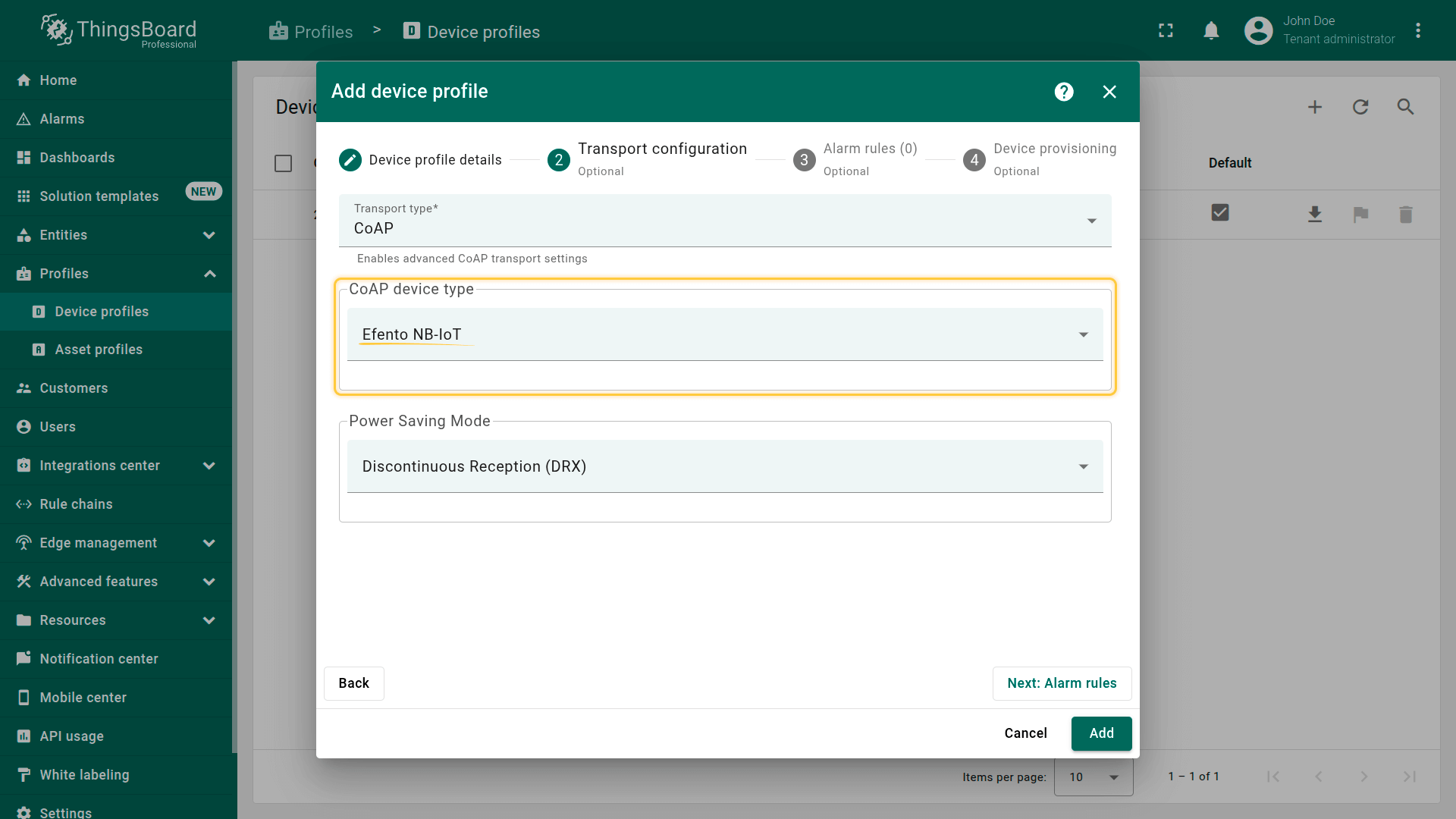
Task: Open the items per page selector
Action: (x=1093, y=777)
